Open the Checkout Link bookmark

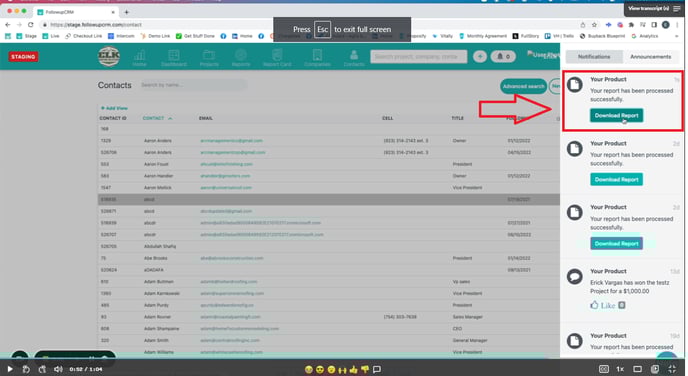[x=83, y=36]
